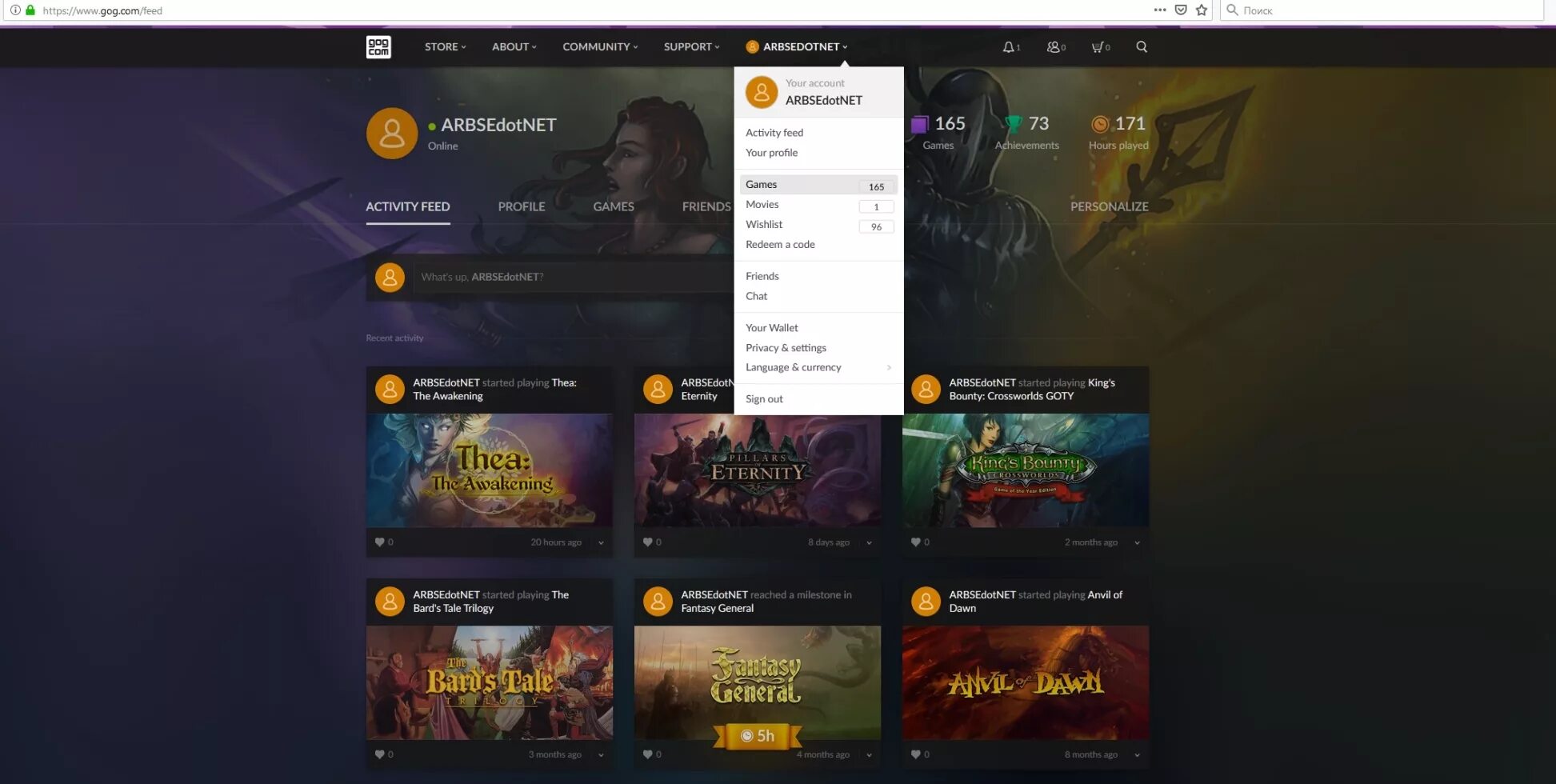Open Redeem a code

[780, 244]
